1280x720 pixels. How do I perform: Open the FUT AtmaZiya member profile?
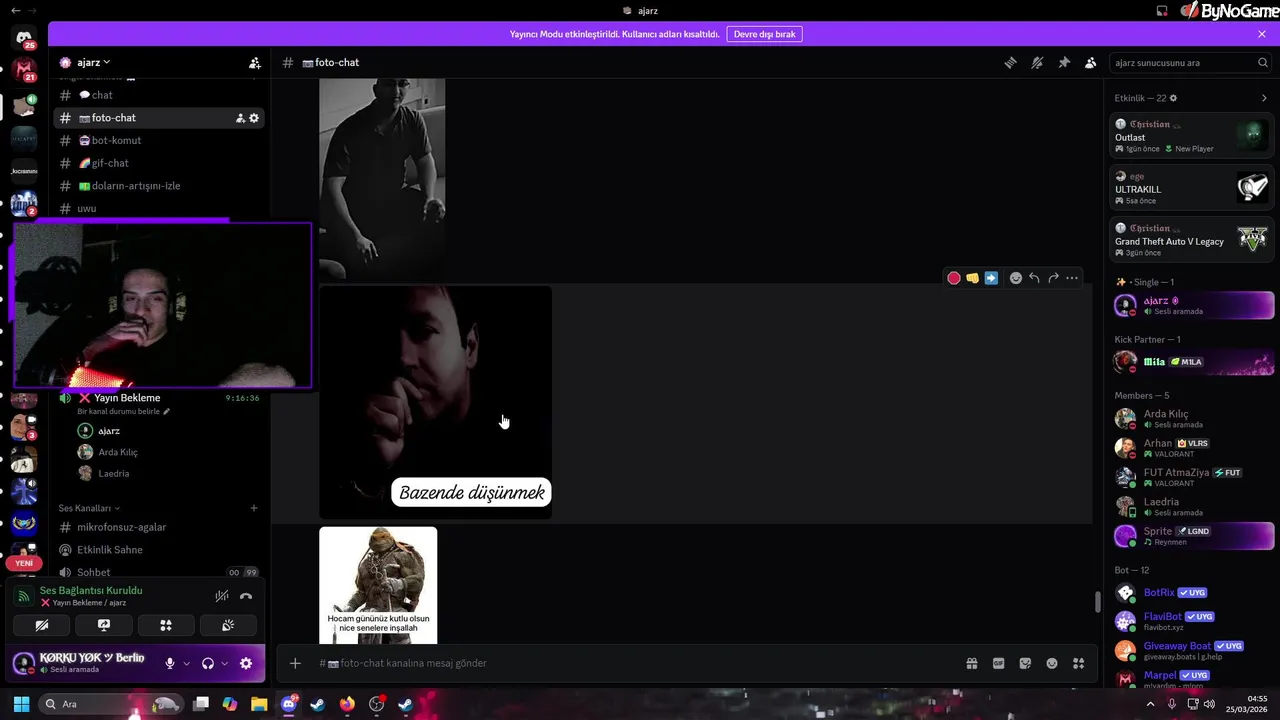1192,477
